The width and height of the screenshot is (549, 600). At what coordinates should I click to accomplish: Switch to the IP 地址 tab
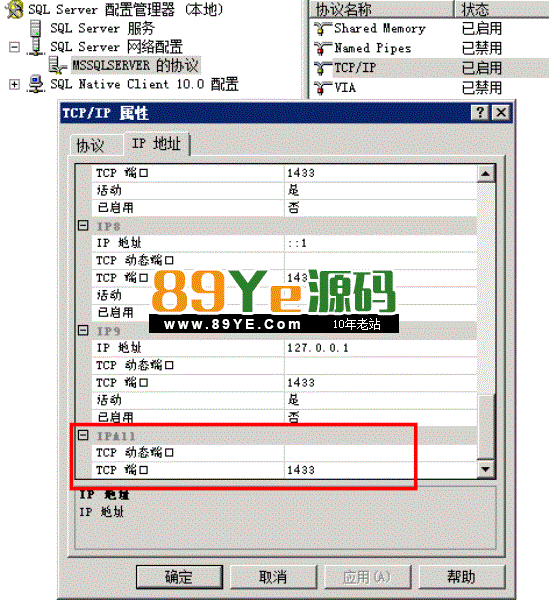(x=156, y=144)
